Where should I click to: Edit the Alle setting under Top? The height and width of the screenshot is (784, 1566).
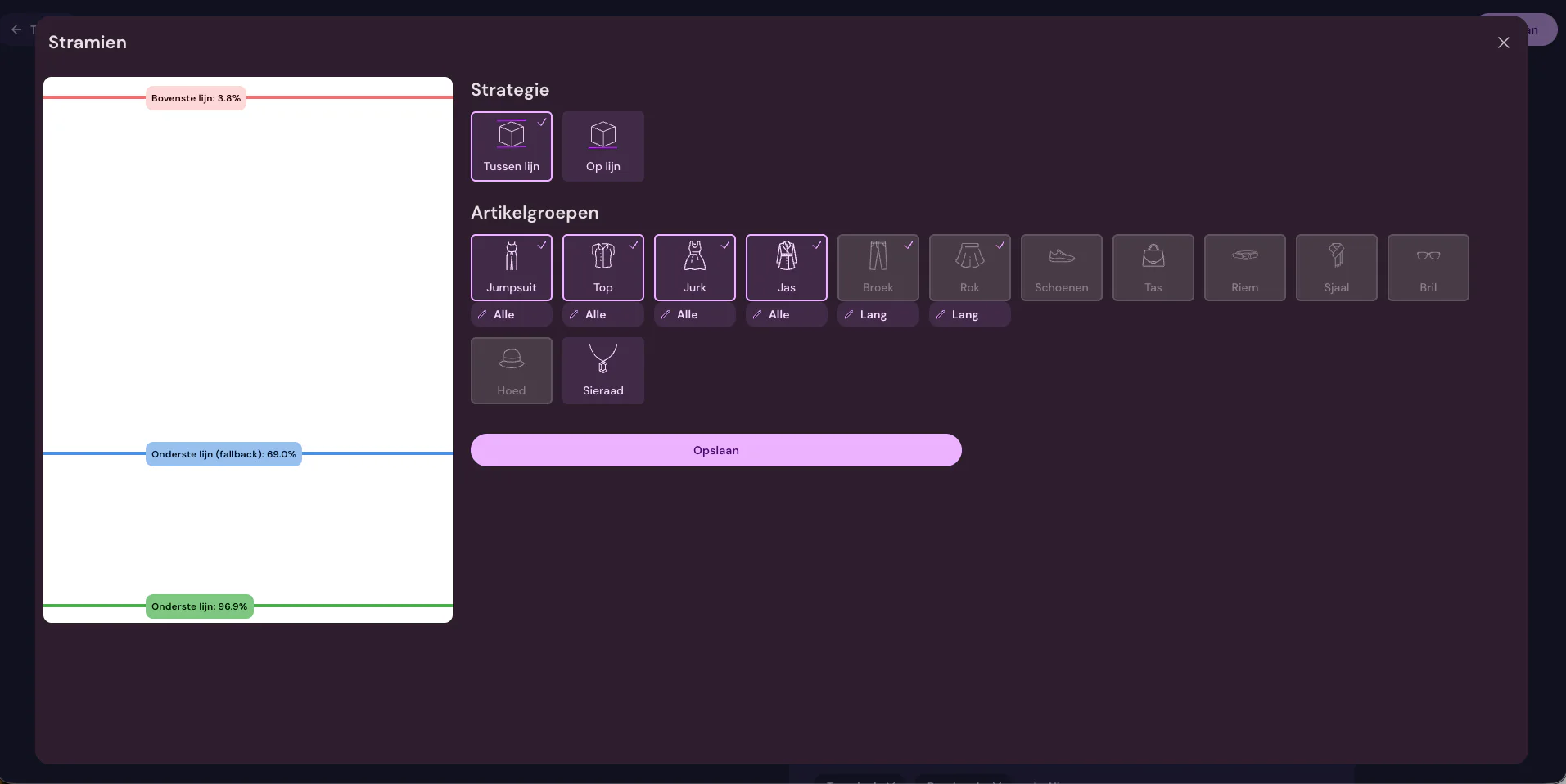click(x=603, y=314)
